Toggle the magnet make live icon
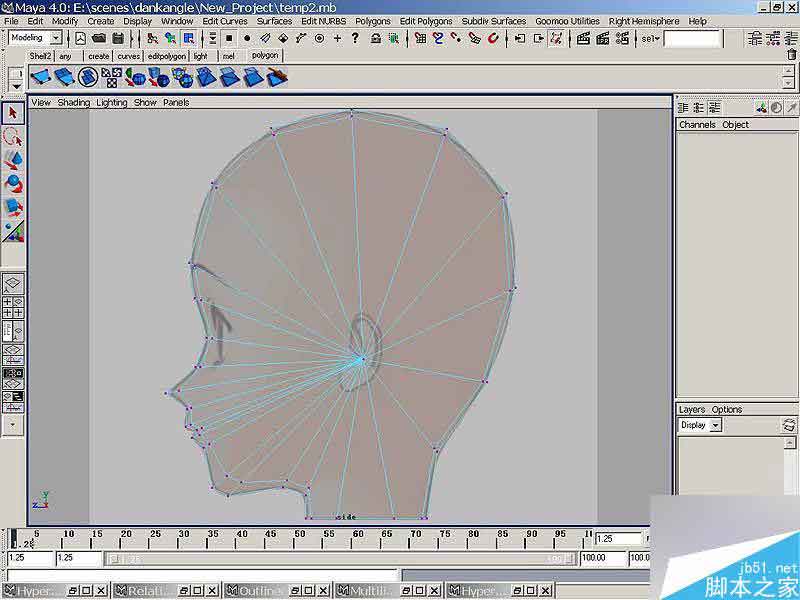The height and width of the screenshot is (600, 800). (x=494, y=38)
